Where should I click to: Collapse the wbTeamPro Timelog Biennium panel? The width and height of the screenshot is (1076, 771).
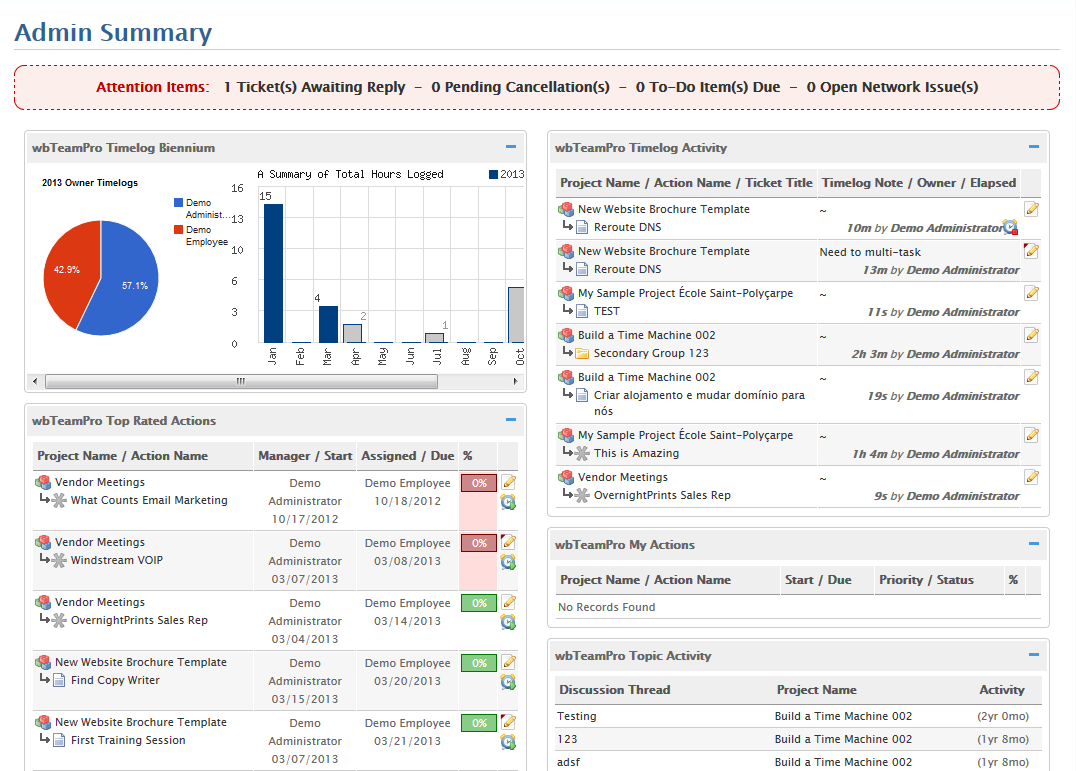click(x=511, y=147)
